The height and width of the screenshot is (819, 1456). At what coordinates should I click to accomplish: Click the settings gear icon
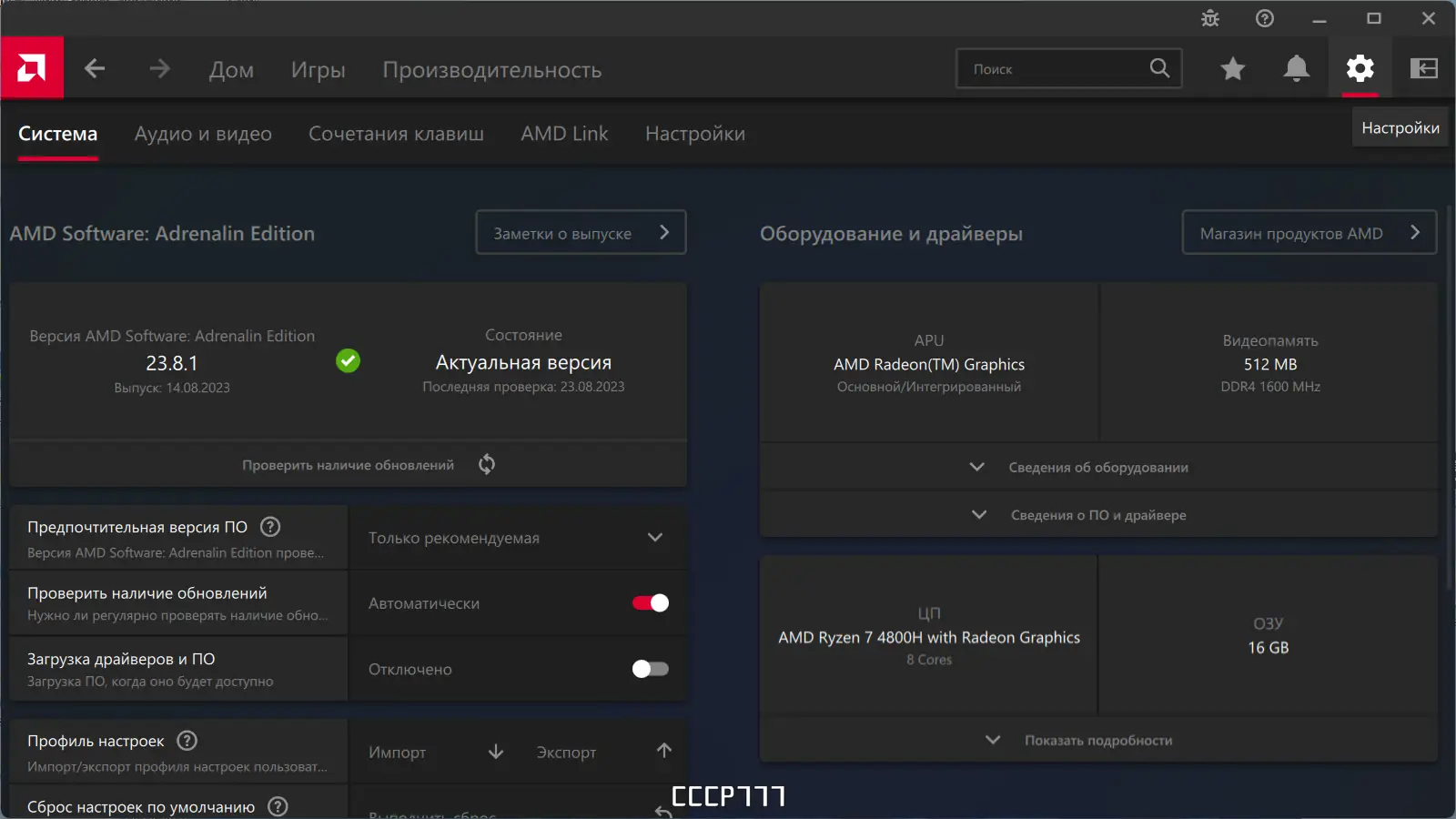[x=1360, y=68]
